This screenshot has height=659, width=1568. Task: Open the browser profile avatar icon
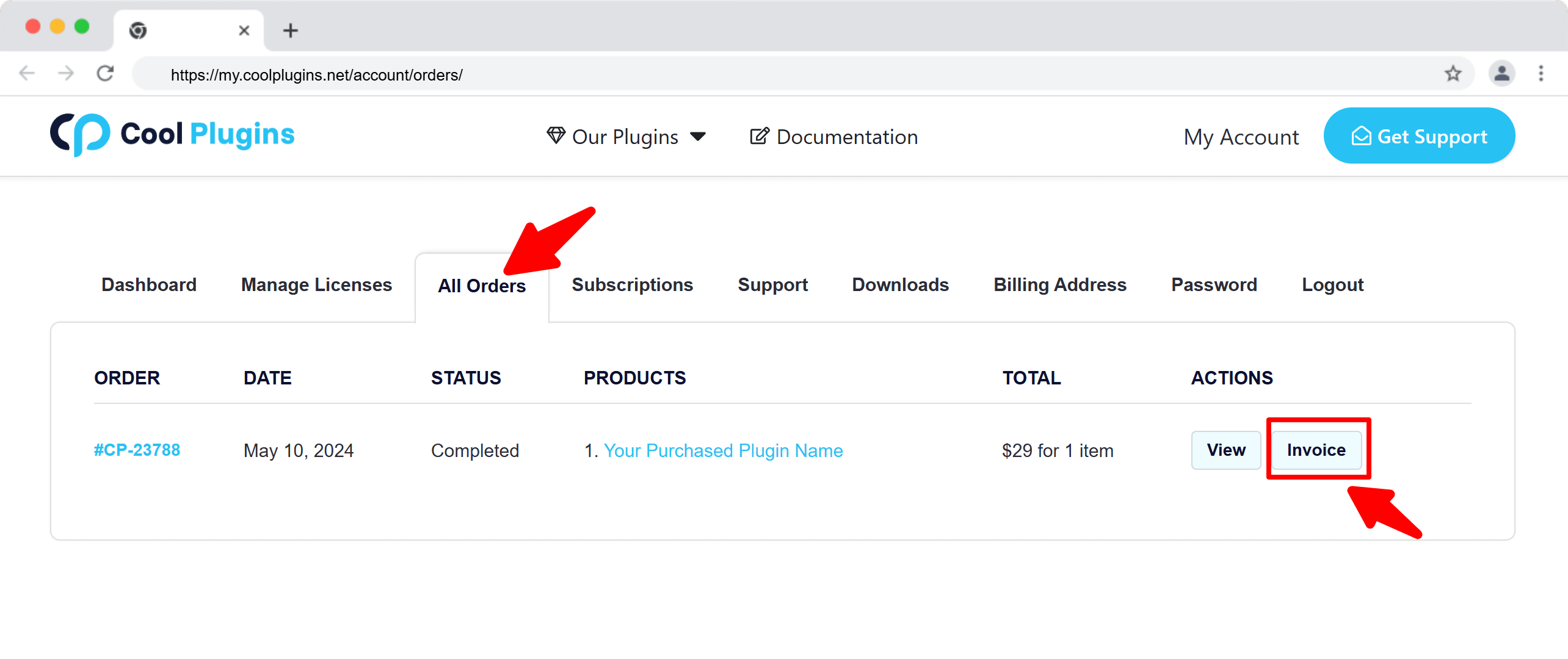(x=1501, y=74)
